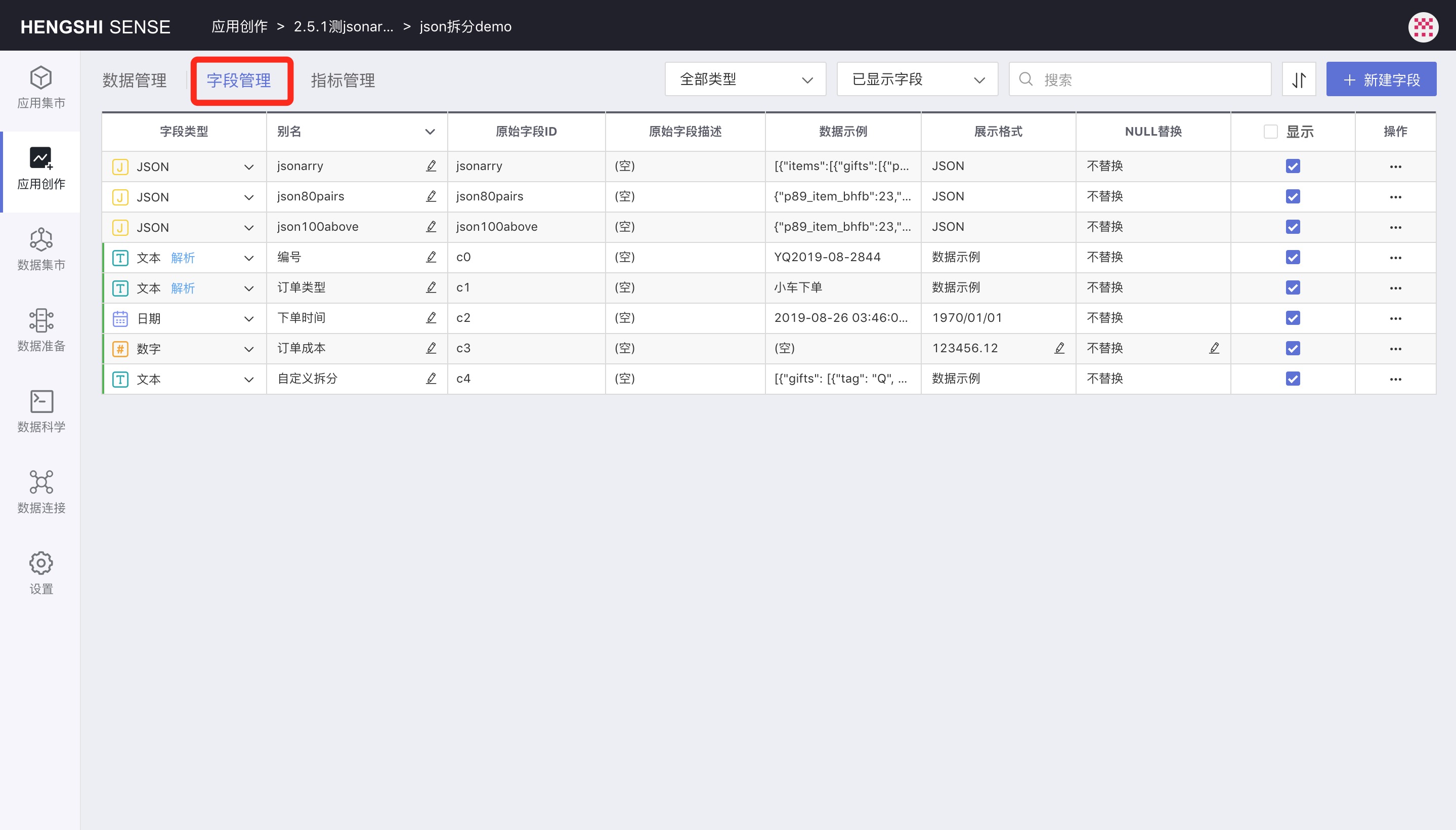This screenshot has height=830, width=1456.
Task: Toggle the 显示 header select-all checkbox
Action: click(x=1270, y=132)
